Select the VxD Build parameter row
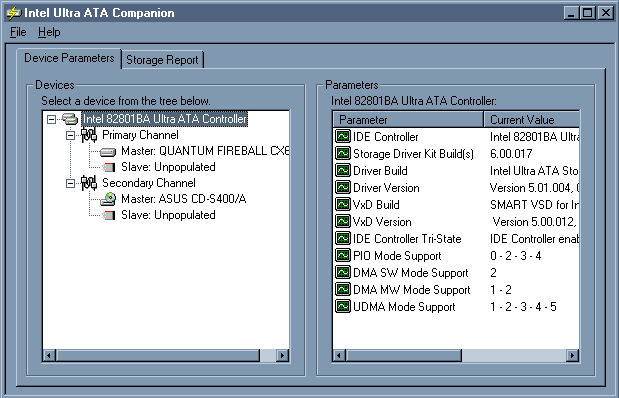Viewport: 619px width, 398px height. tap(456, 205)
